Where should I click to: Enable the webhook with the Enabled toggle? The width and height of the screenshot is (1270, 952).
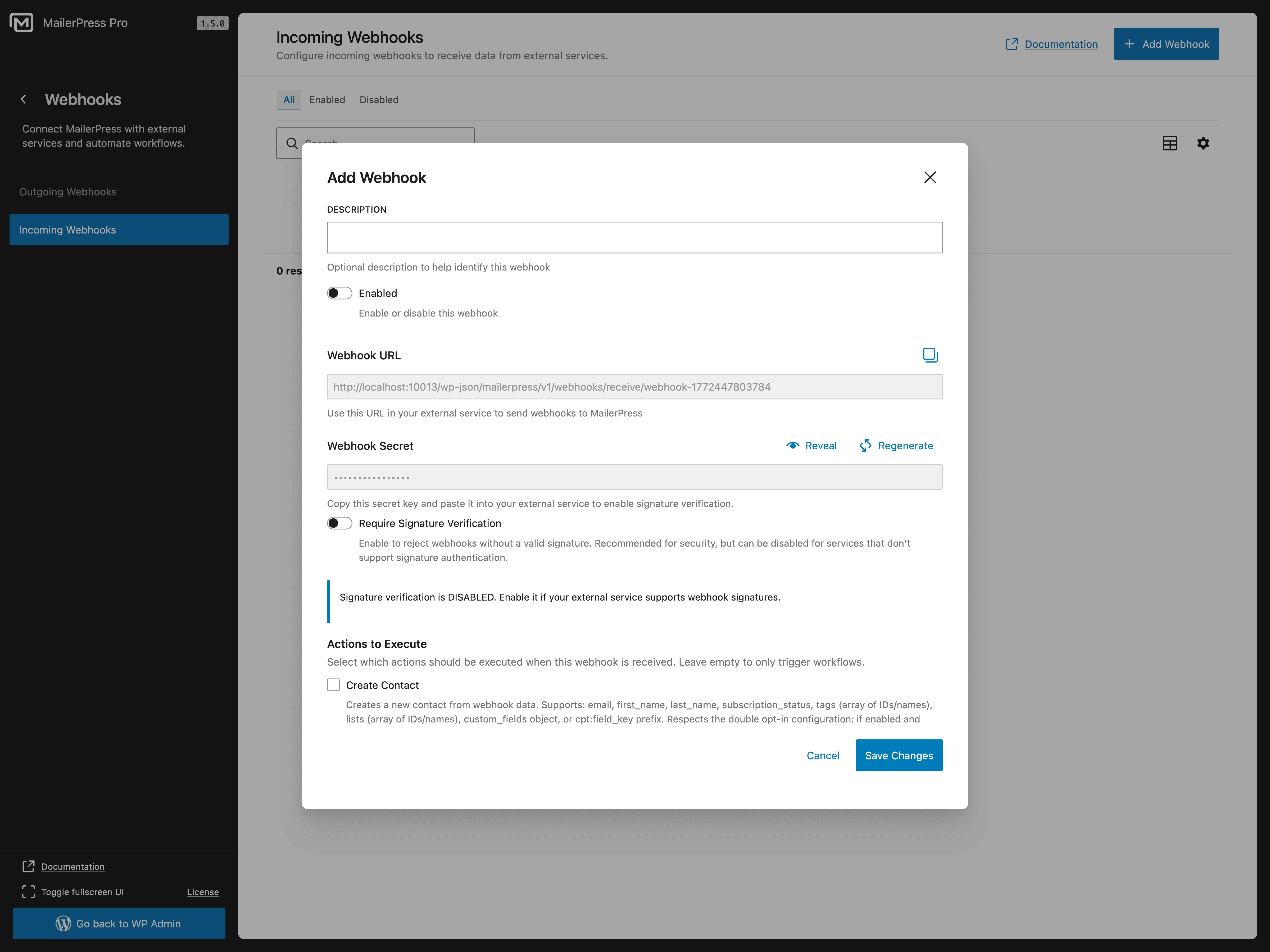click(x=339, y=293)
